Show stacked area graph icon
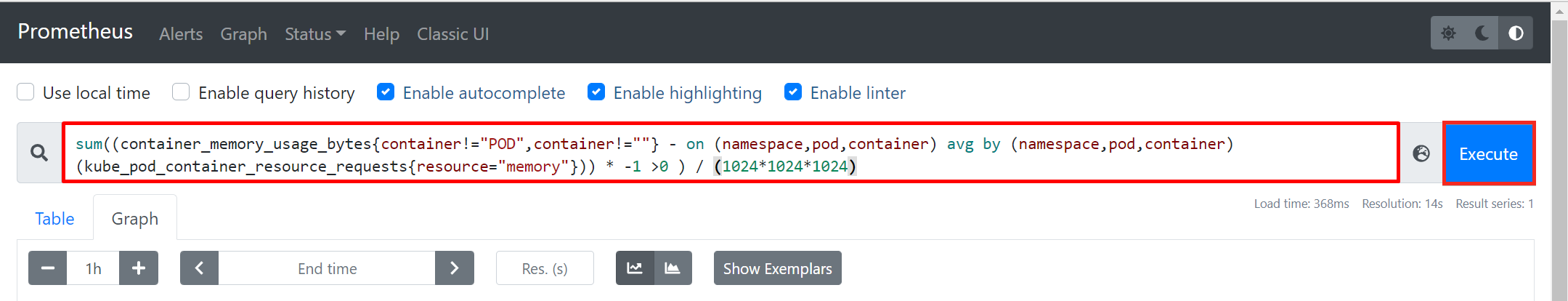The image size is (1568, 301). pos(673,268)
